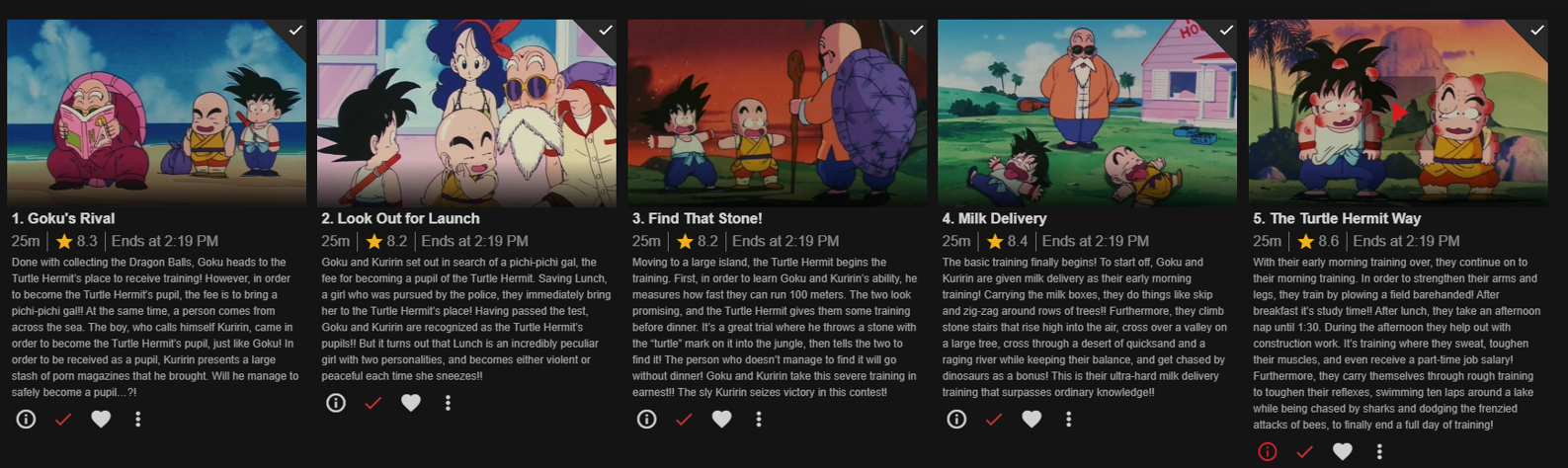This screenshot has height=468, width=1568.
Task: Expand three-dot menu for Look Out for Launch
Action: click(x=448, y=403)
